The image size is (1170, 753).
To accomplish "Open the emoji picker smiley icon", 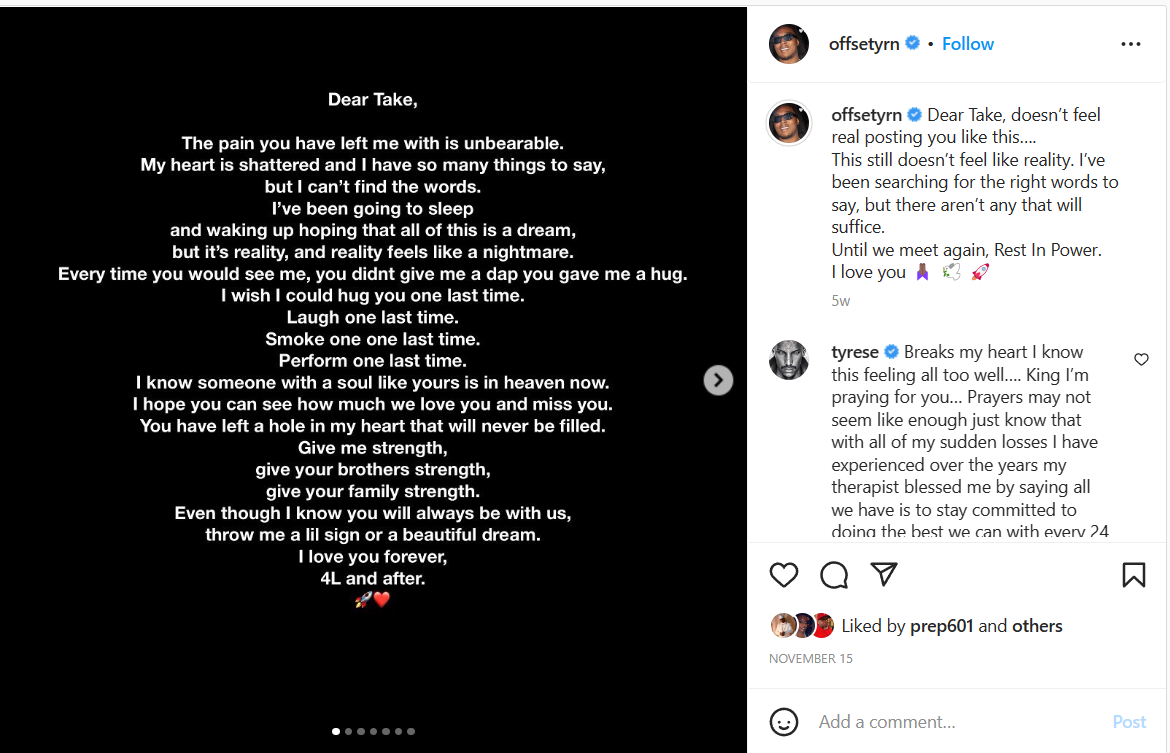I will pyautogui.click(x=784, y=722).
